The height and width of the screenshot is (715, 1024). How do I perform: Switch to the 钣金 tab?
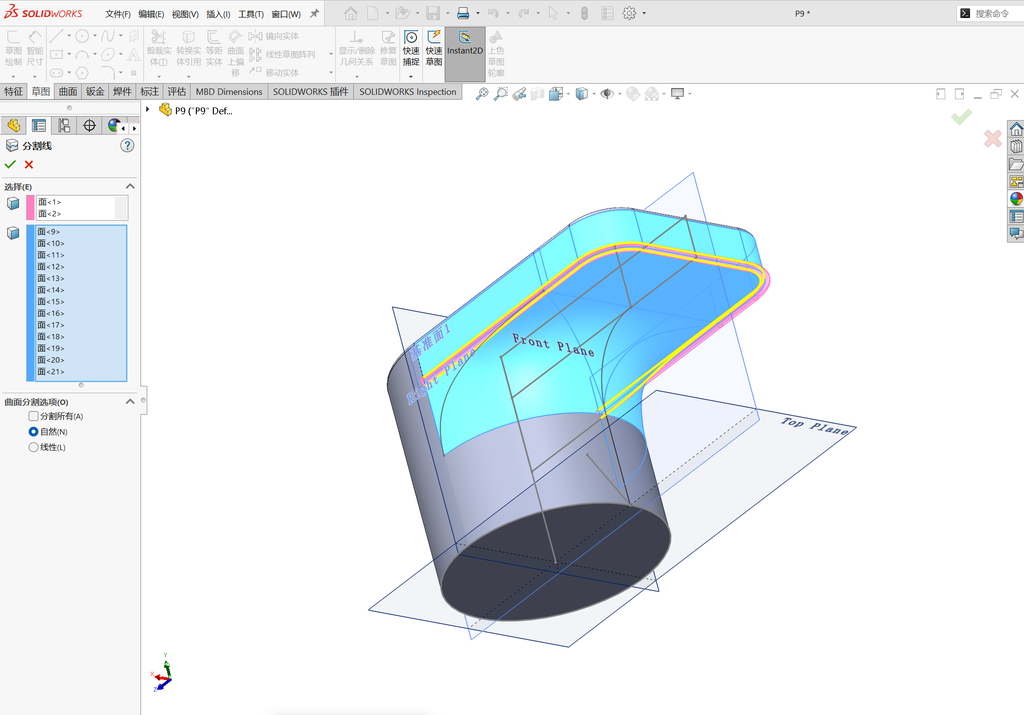(x=95, y=91)
